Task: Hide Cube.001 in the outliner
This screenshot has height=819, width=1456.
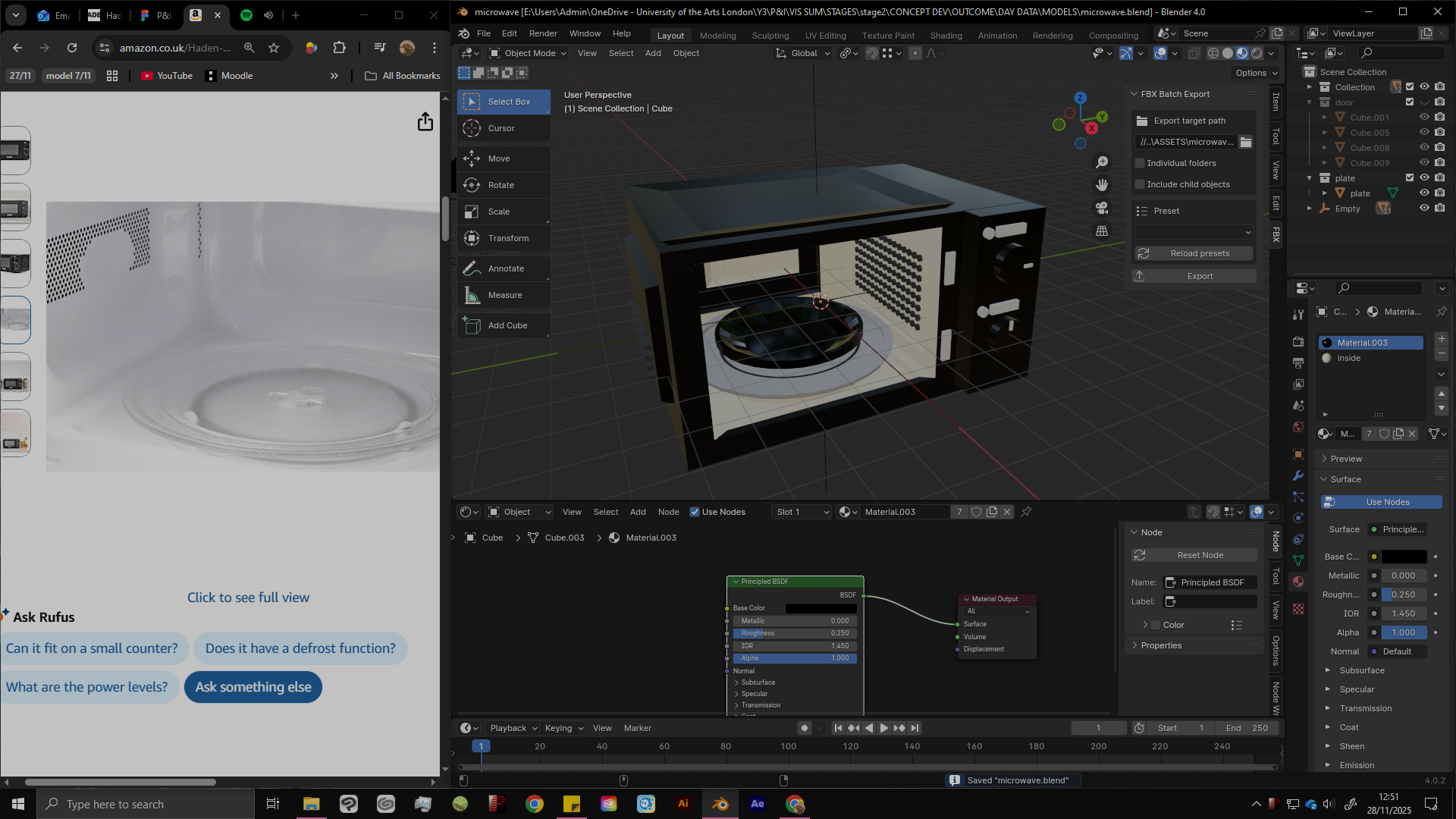Action: [x=1424, y=117]
